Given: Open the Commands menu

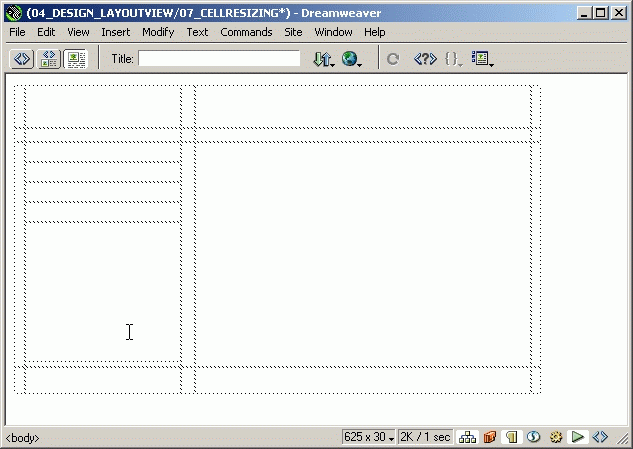Looking at the screenshot, I should [246, 32].
